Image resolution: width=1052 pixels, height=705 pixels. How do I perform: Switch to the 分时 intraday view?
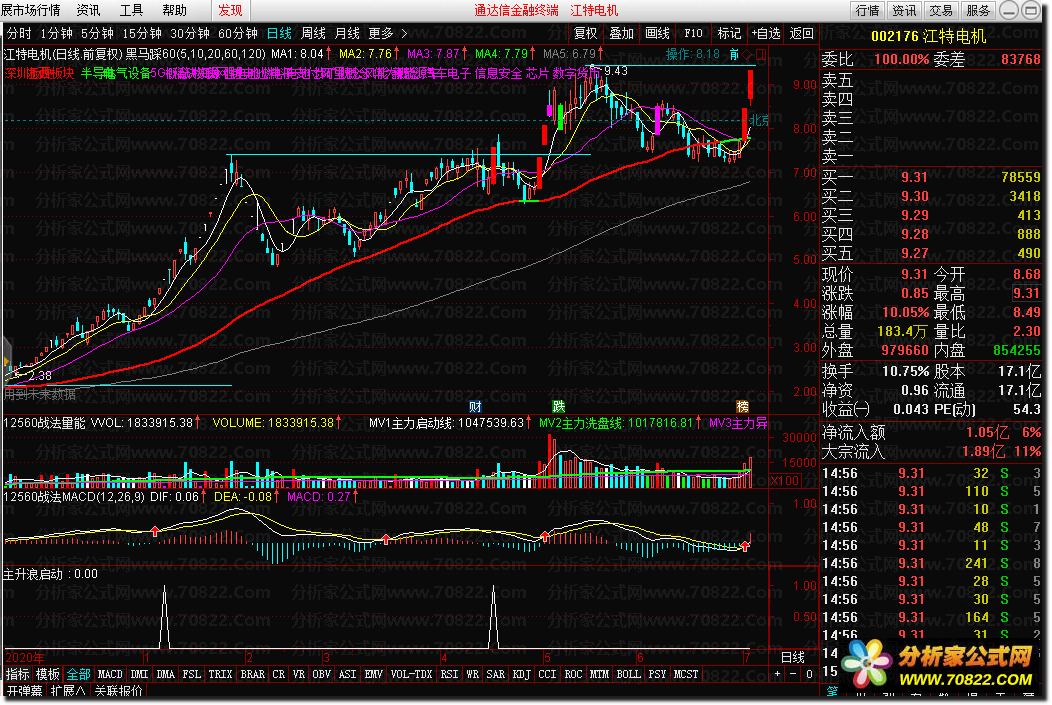19,33
